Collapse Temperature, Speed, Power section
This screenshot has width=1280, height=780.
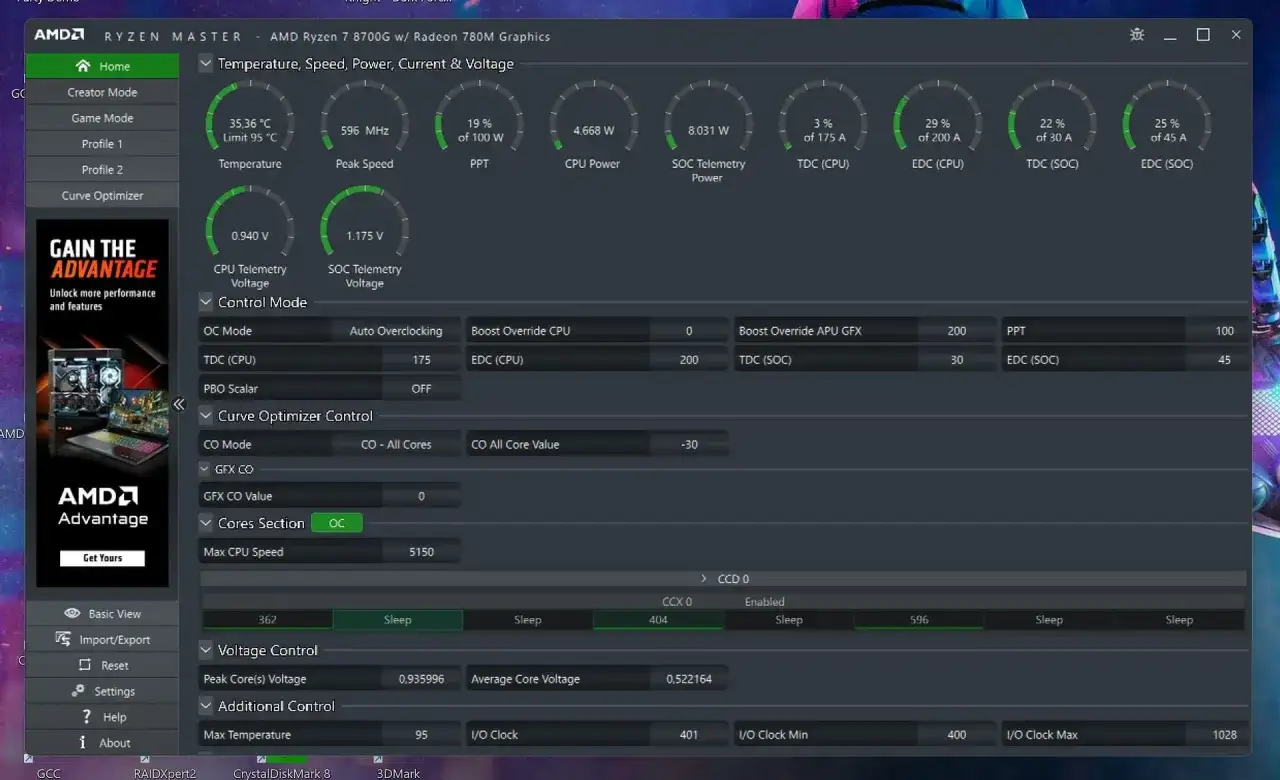pyautogui.click(x=206, y=64)
